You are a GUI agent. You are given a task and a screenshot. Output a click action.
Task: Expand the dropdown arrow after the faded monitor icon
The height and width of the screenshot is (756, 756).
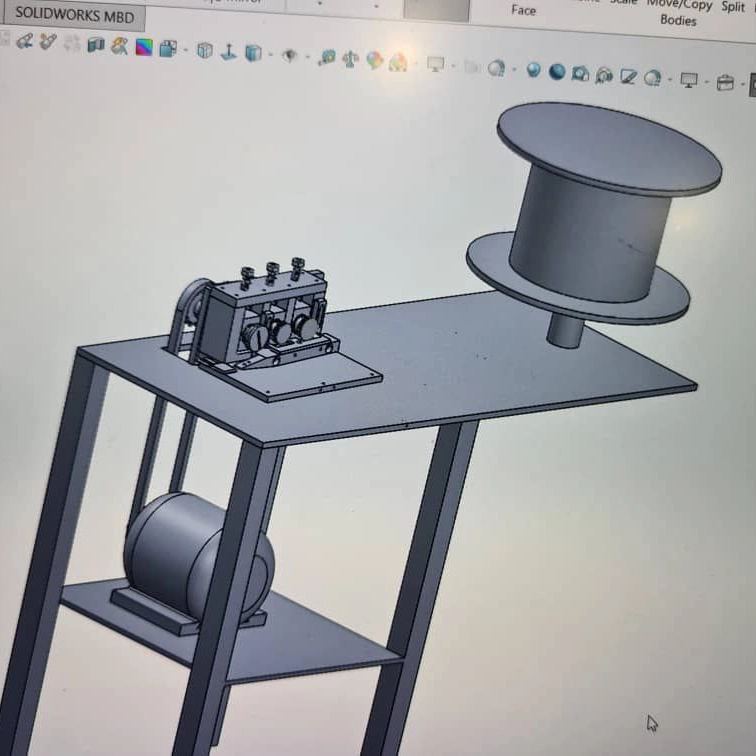tap(453, 66)
